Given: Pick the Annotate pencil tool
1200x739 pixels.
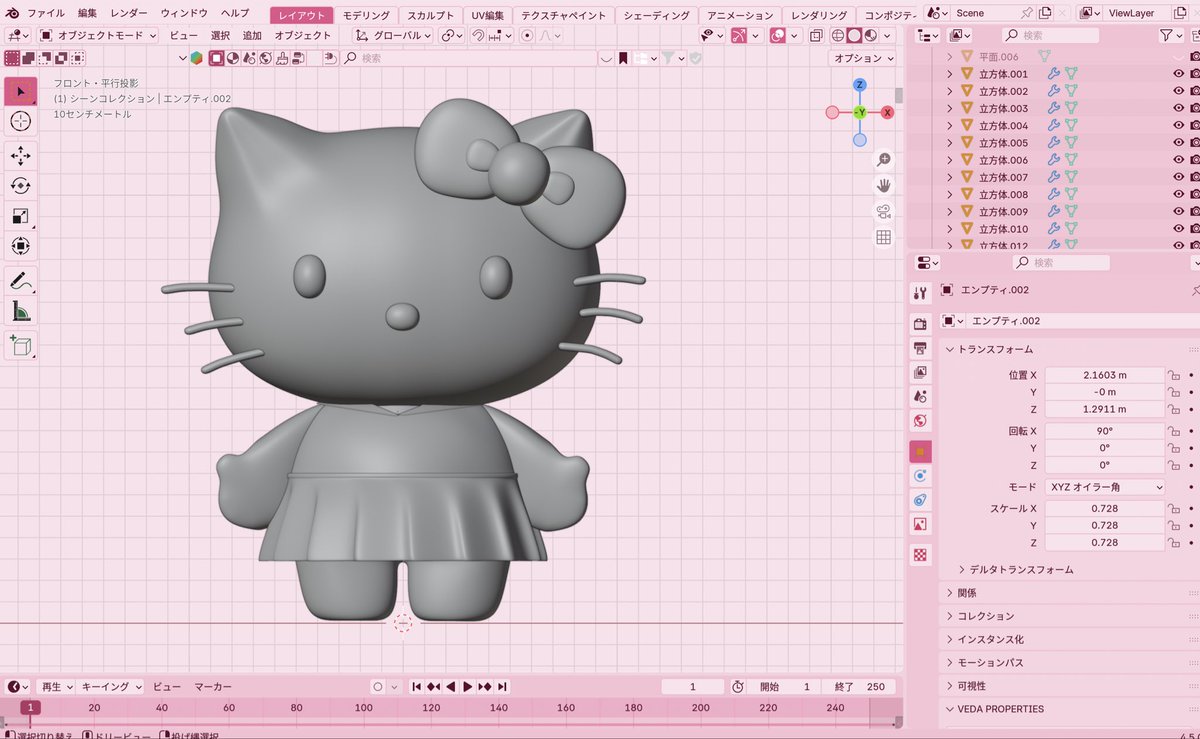Looking at the screenshot, I should point(21,280).
